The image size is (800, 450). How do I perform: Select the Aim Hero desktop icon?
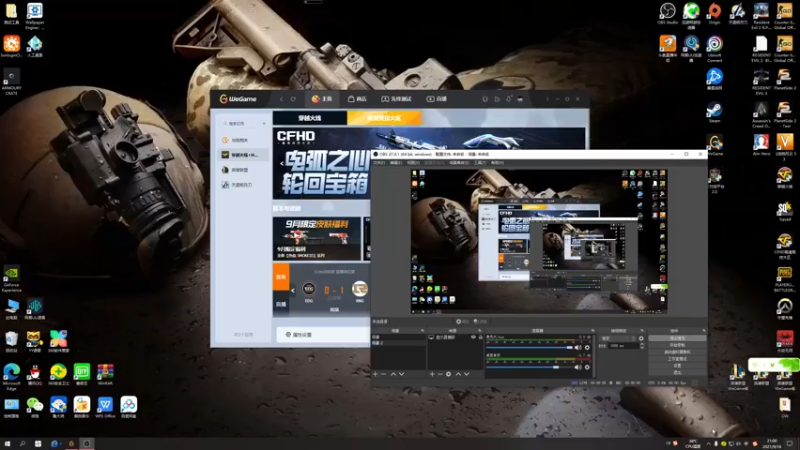tap(761, 144)
